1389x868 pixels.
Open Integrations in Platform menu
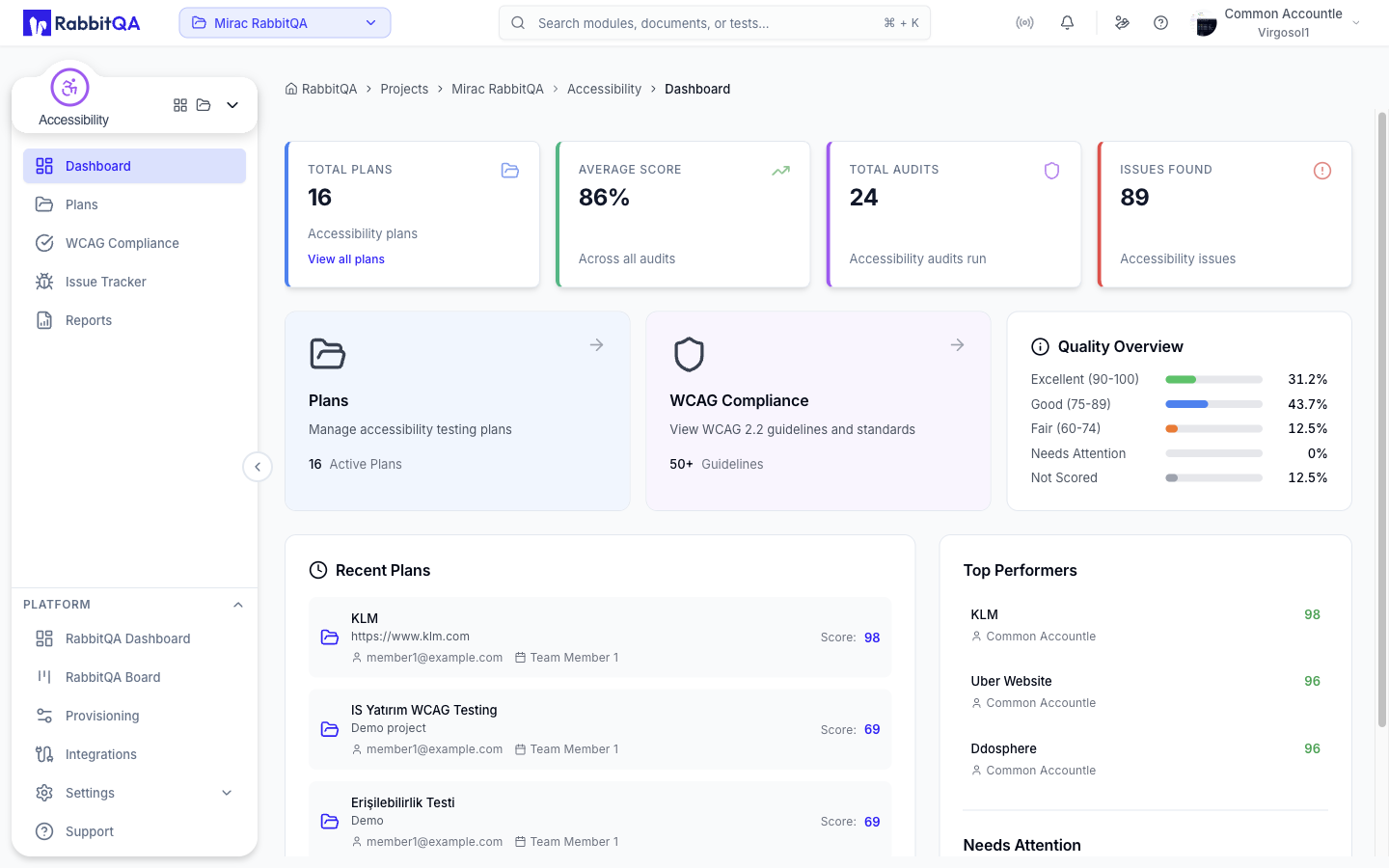(134, 754)
